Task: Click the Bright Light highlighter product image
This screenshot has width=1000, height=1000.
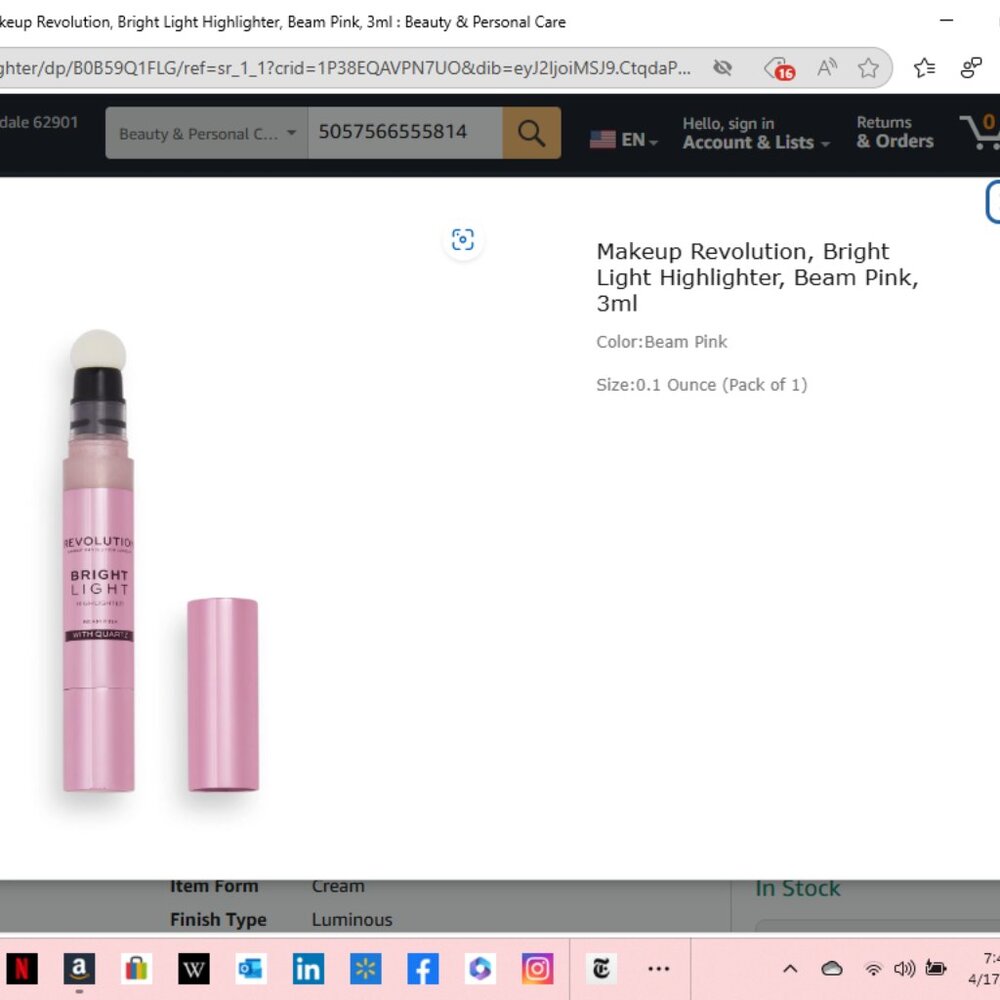Action: pos(98,561)
